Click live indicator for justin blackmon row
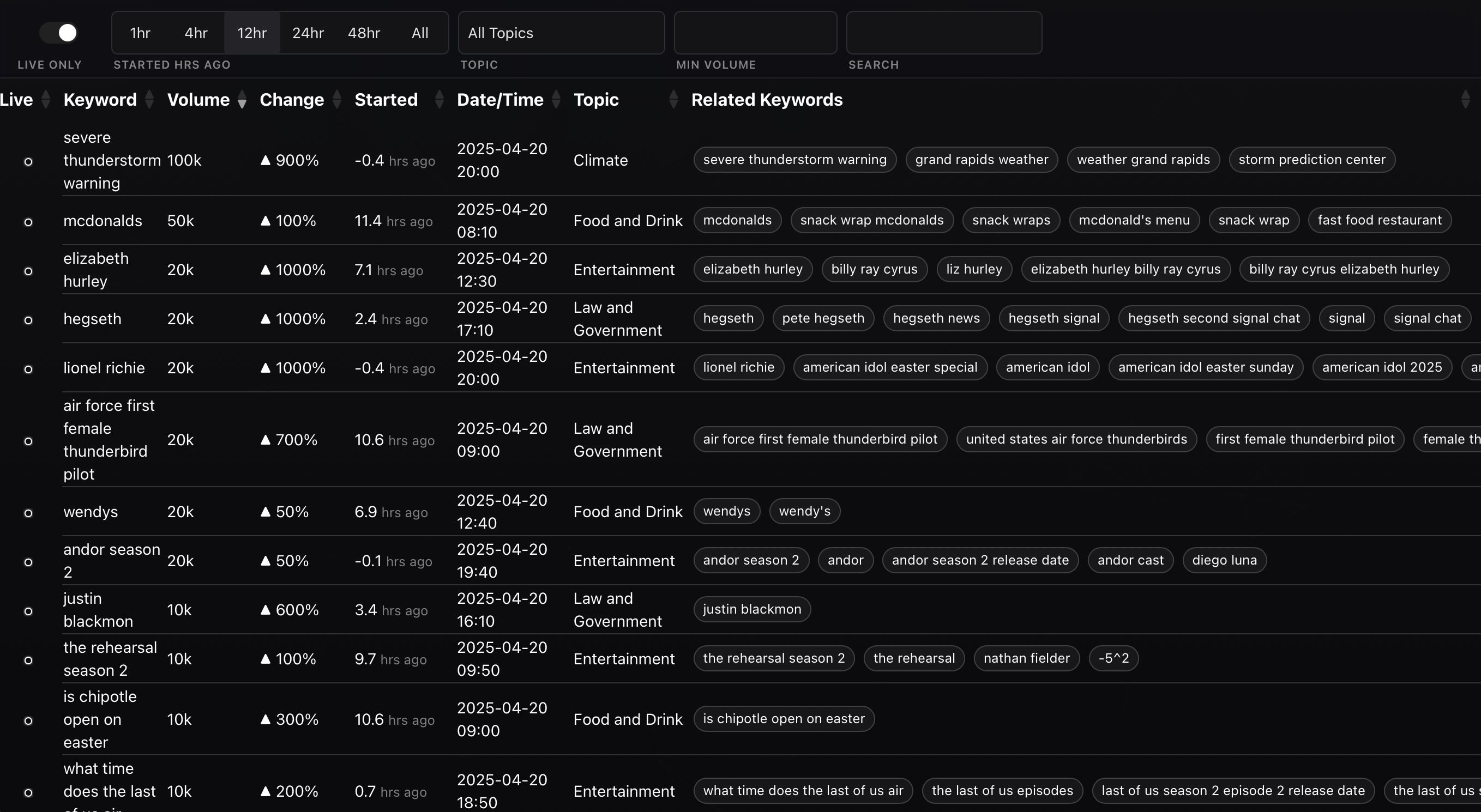The image size is (1481, 812). (x=28, y=611)
